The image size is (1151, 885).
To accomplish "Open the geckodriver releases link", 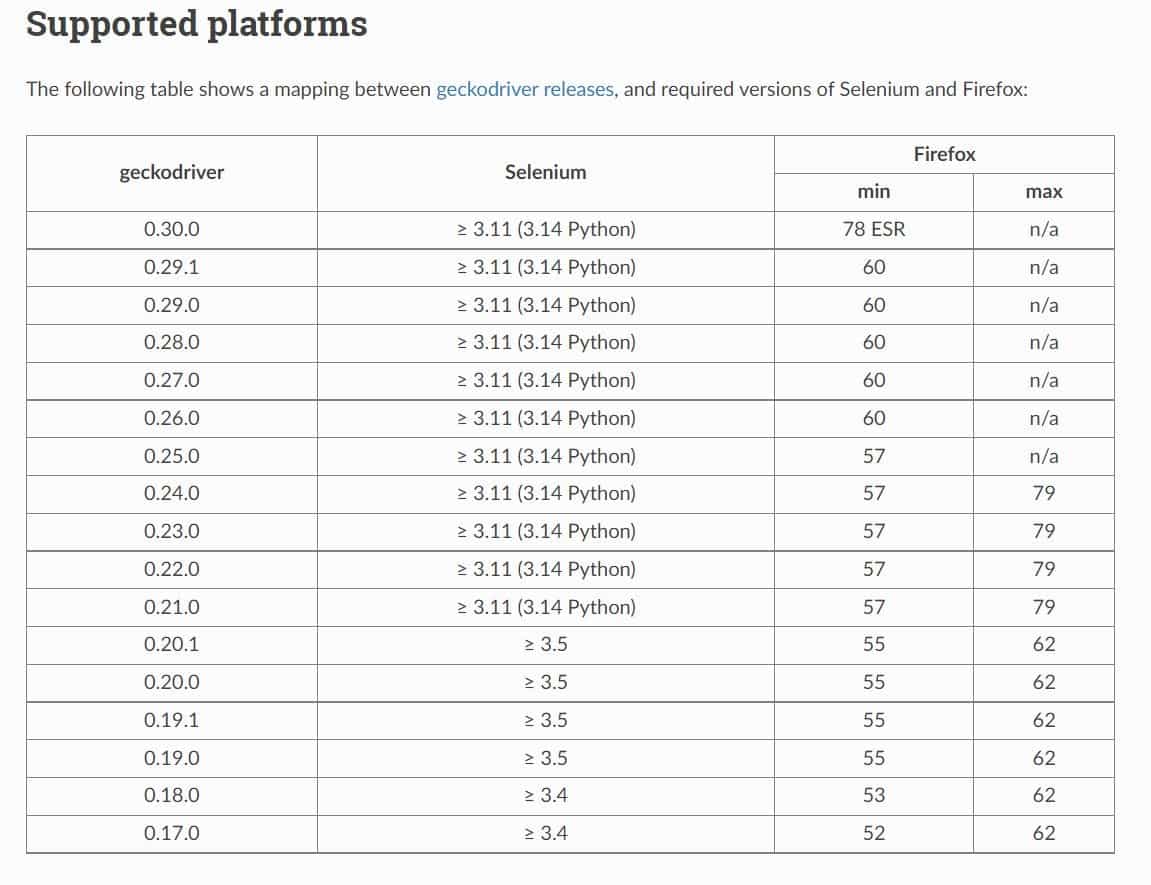I will tap(525, 89).
